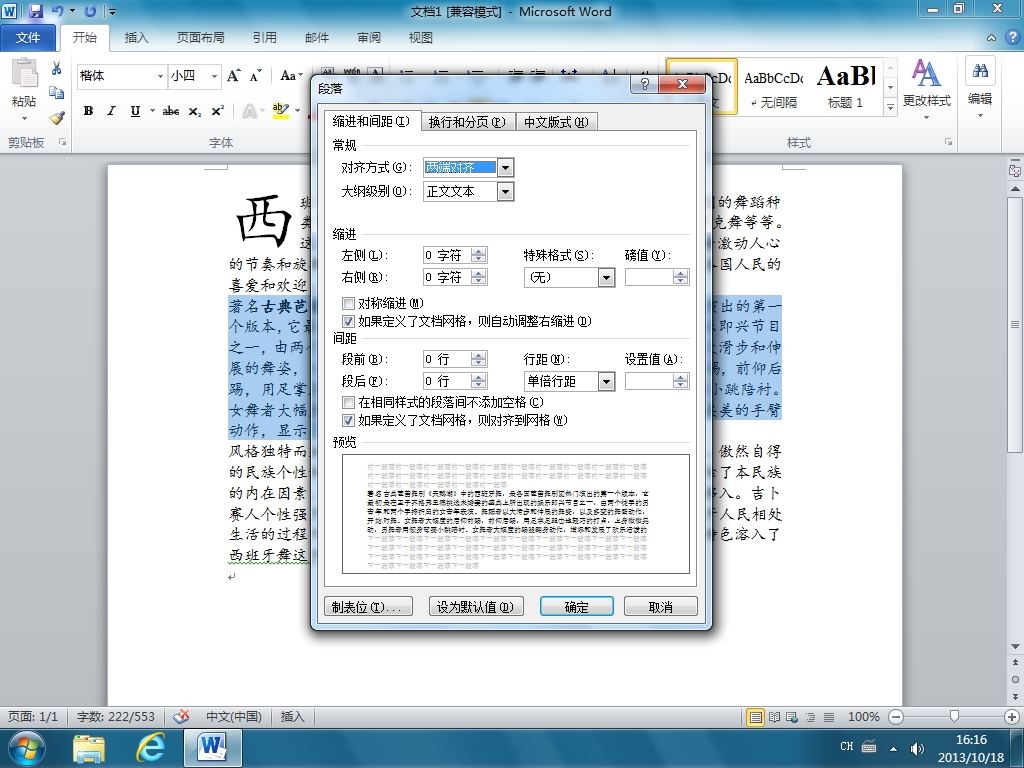Viewport: 1024px width, 768px height.
Task: Click the Bold formatting icon
Action: coord(88,111)
